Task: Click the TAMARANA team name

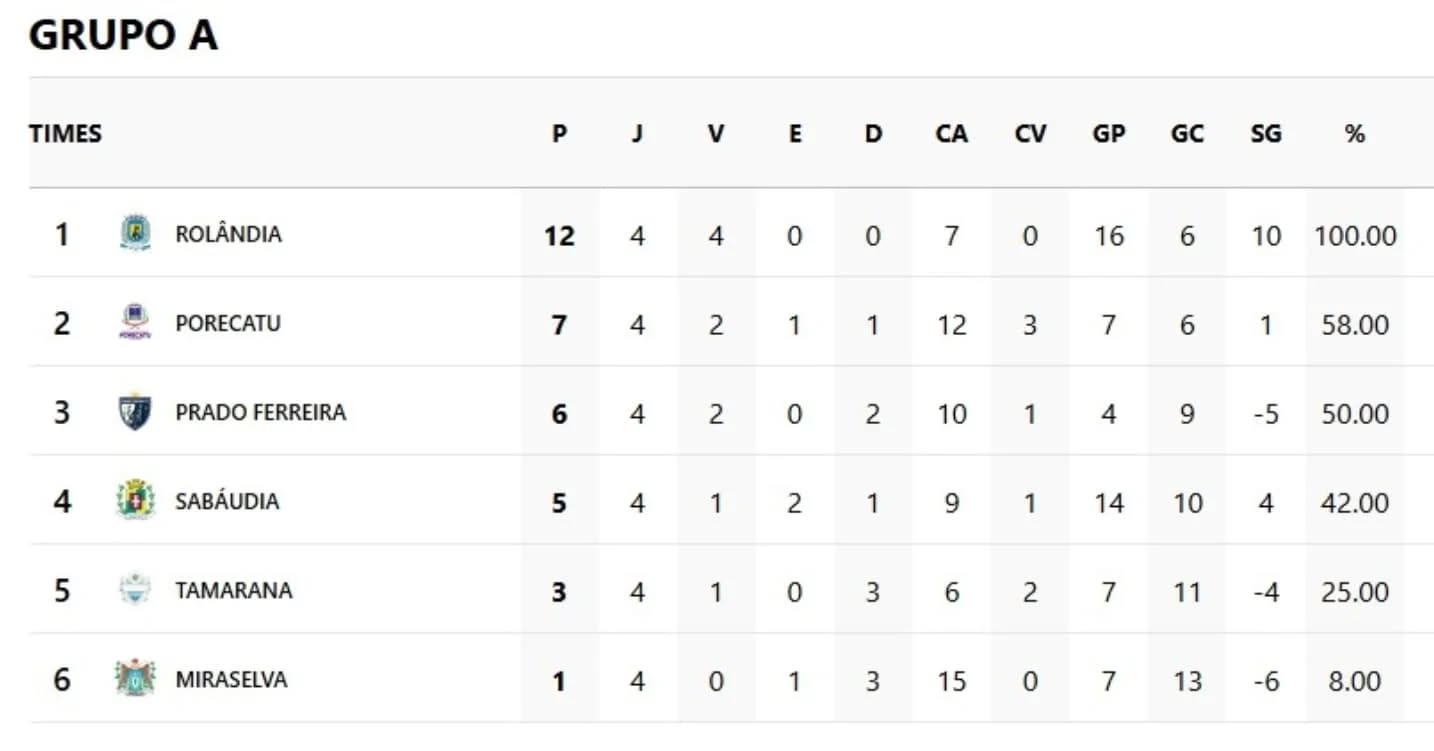Action: coord(234,590)
